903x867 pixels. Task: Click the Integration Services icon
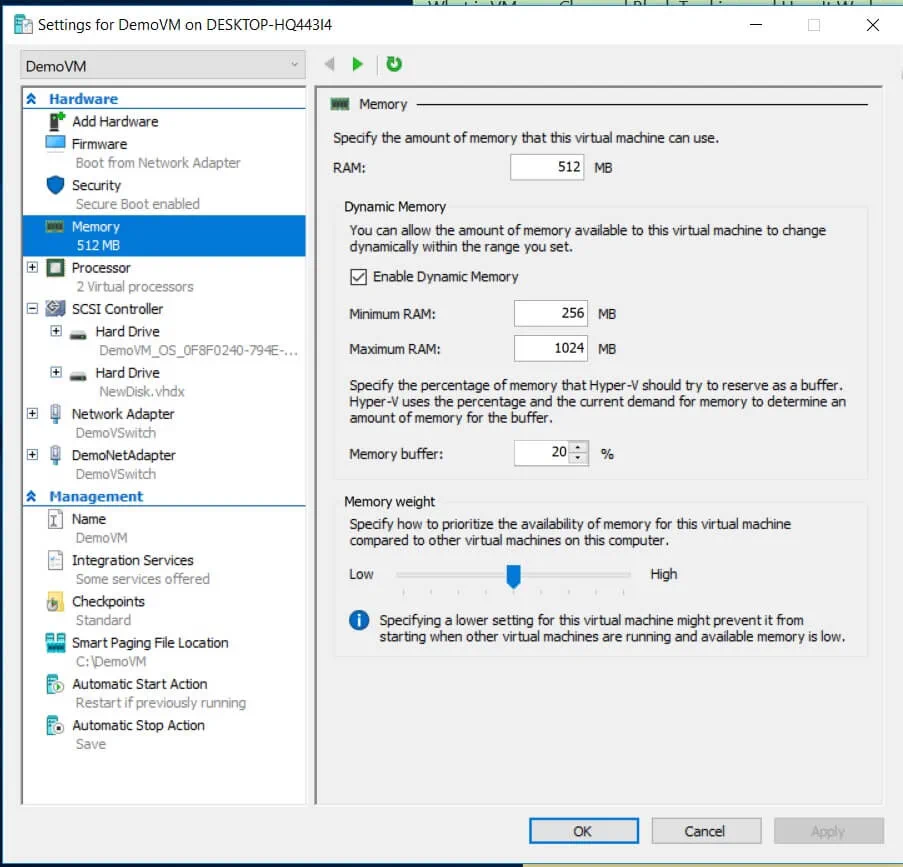[56, 561]
